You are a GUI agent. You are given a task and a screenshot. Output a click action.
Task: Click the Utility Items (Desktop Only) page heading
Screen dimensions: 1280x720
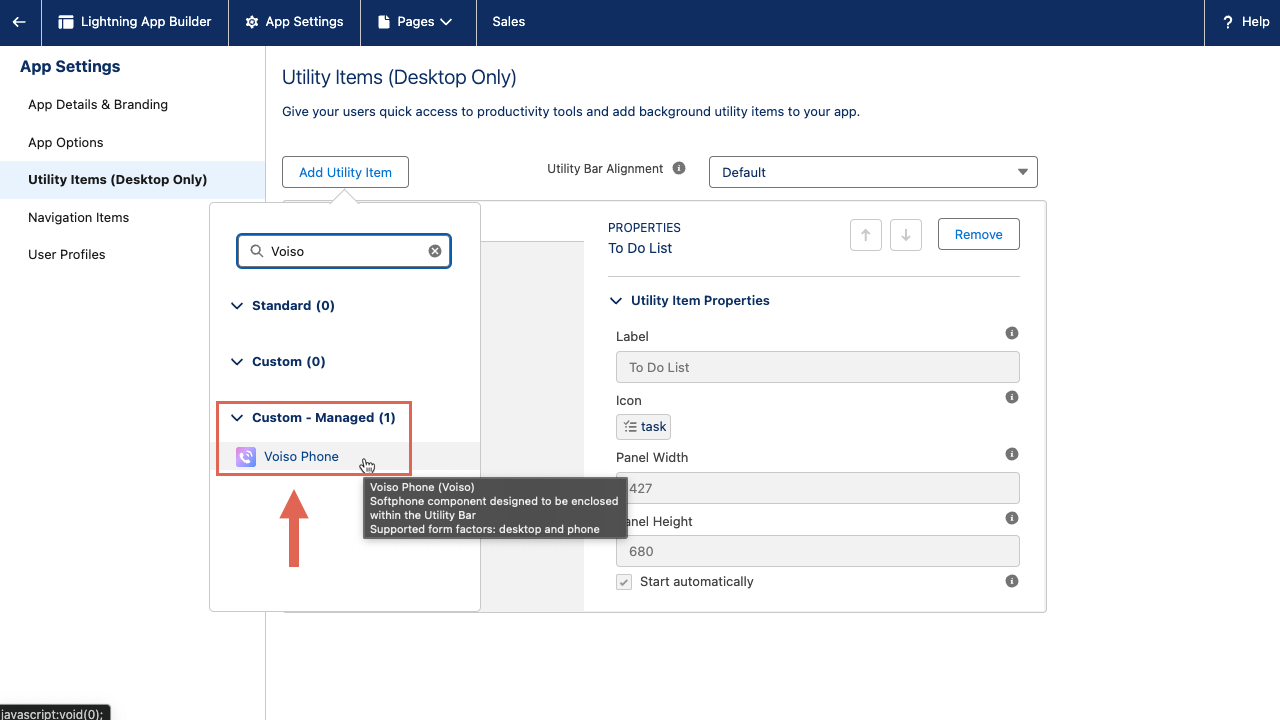399,77
